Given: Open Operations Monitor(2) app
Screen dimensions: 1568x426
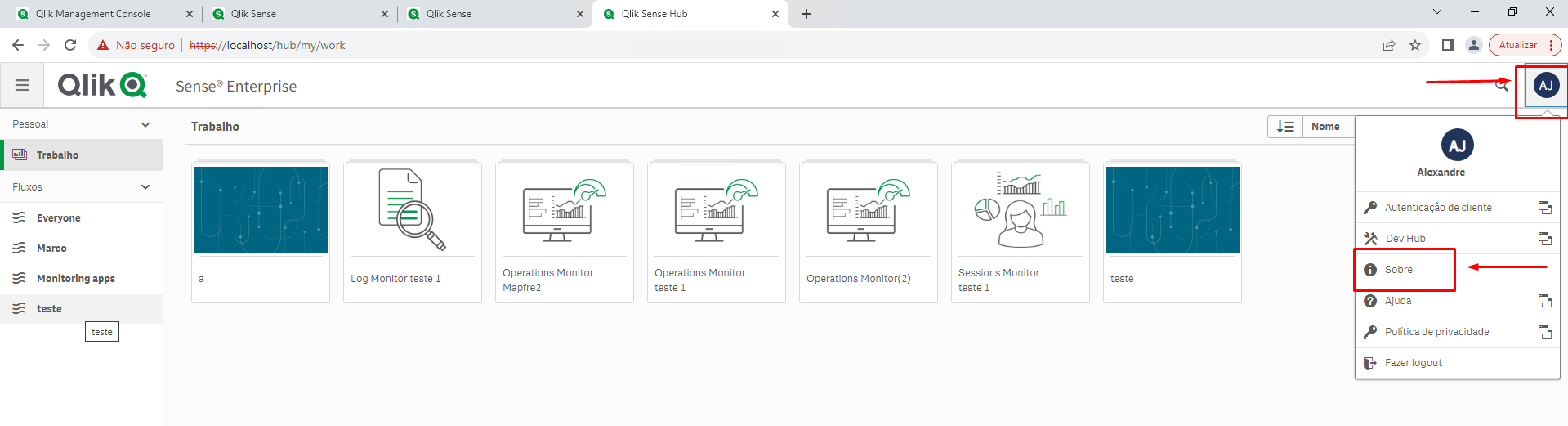Looking at the screenshot, I should (x=869, y=232).
